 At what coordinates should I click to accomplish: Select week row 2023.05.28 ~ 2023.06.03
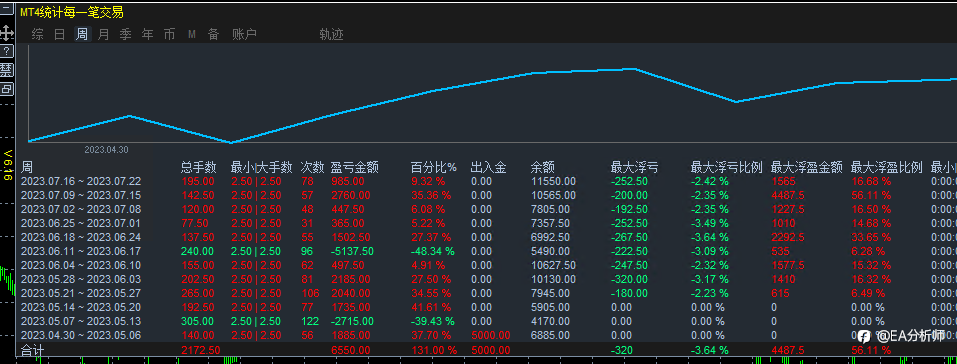click(486, 279)
